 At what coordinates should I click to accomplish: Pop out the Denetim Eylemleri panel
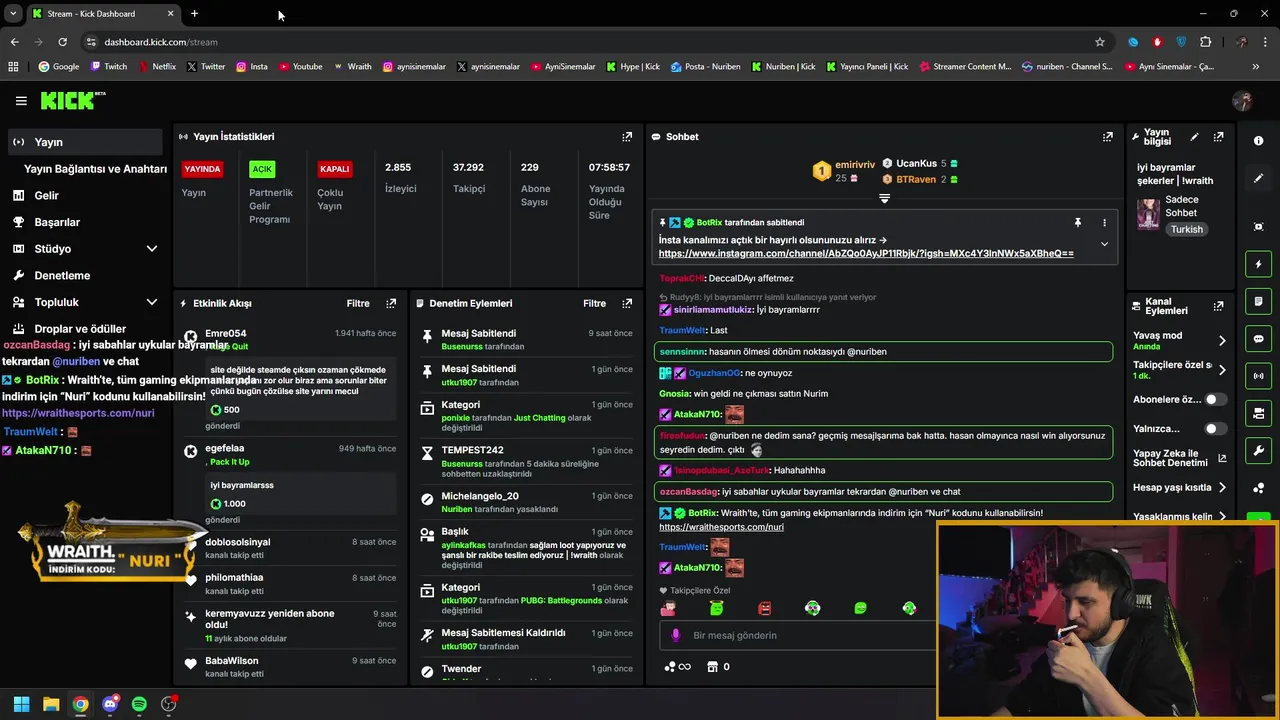tap(627, 303)
